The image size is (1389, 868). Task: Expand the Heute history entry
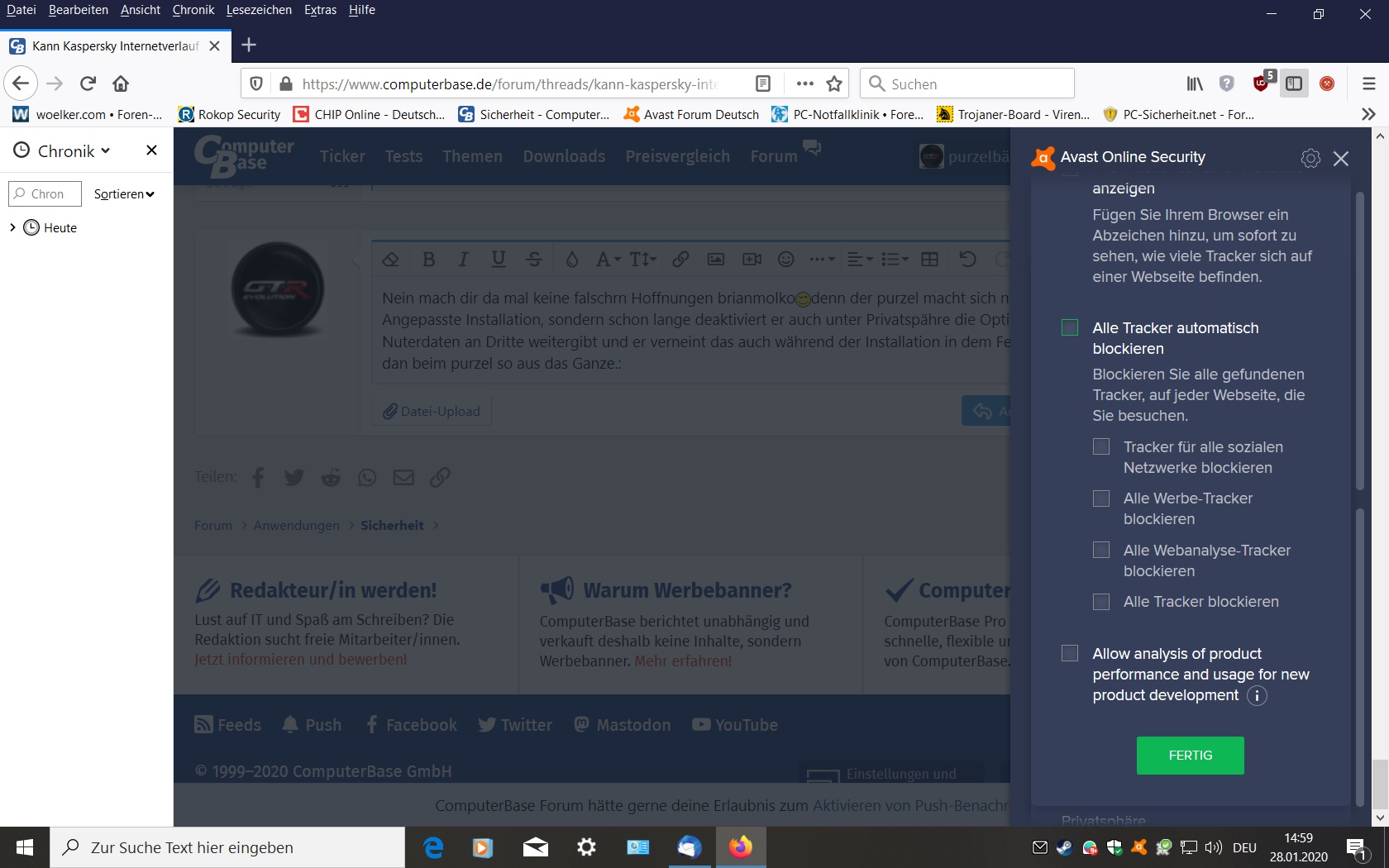pos(12,227)
